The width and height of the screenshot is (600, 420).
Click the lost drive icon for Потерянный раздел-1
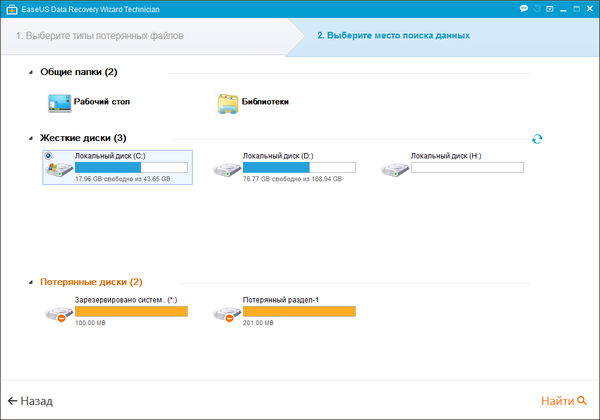point(227,314)
